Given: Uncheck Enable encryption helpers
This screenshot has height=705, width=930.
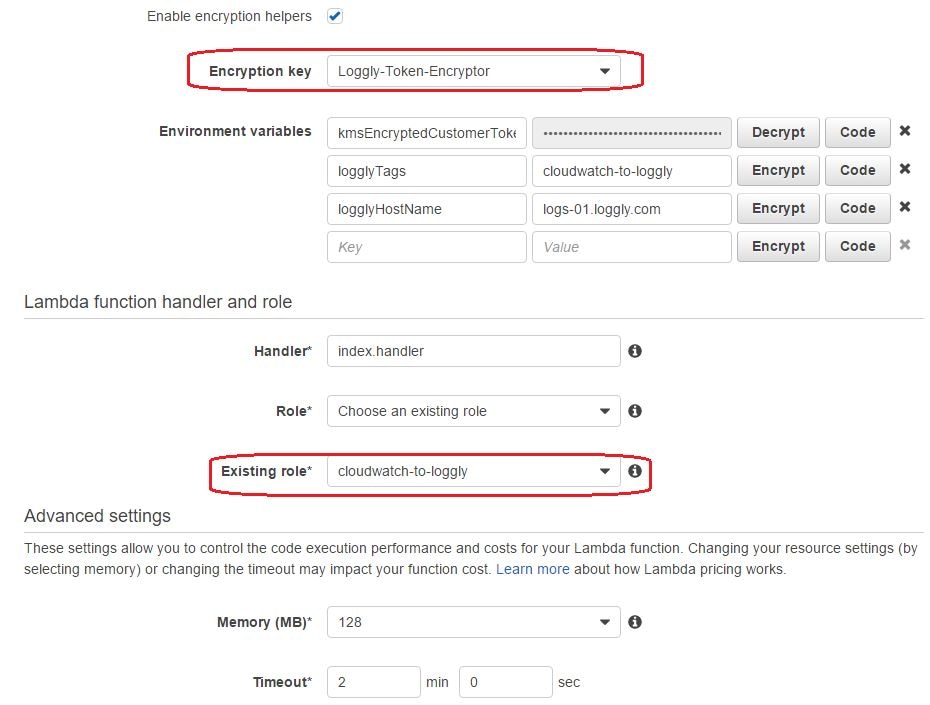Looking at the screenshot, I should (x=334, y=16).
